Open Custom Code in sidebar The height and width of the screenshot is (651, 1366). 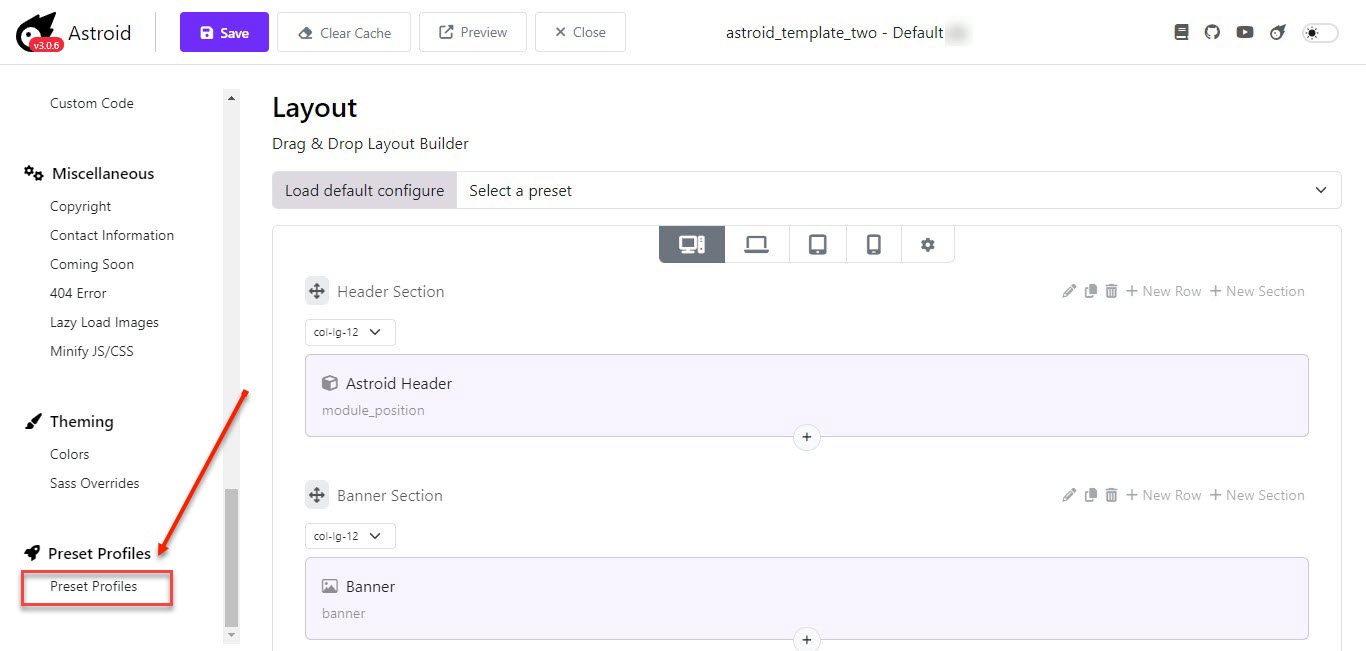point(92,103)
